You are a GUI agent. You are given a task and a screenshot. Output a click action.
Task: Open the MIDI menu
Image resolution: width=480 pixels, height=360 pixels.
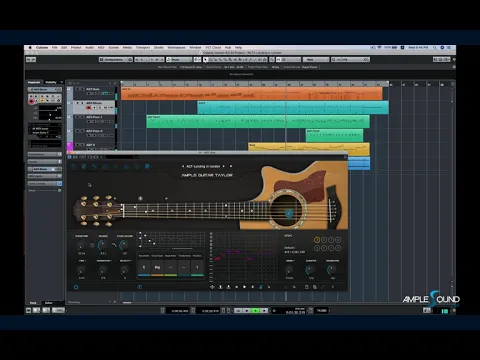(101, 48)
